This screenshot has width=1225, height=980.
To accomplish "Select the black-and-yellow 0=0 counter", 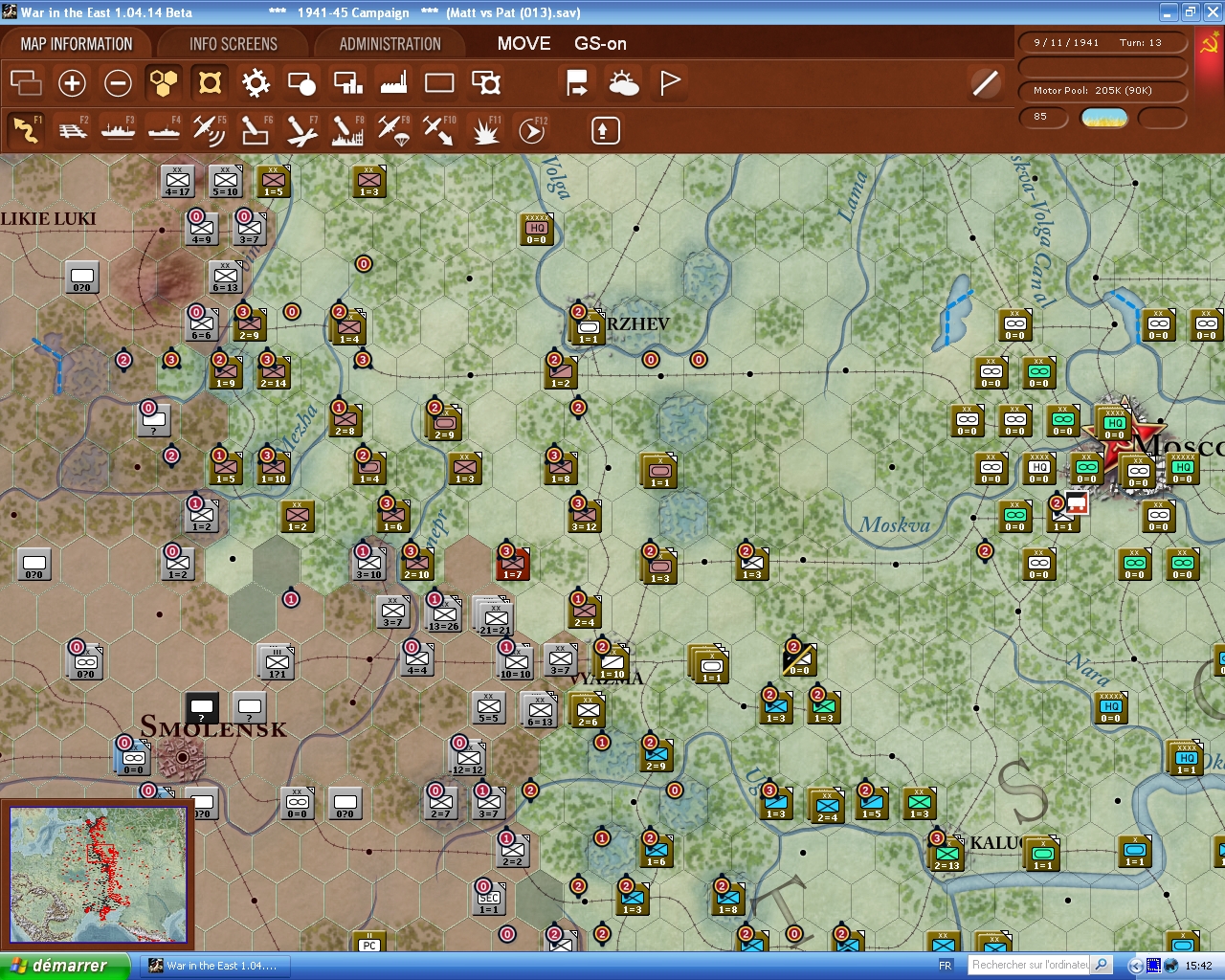I will tap(799, 659).
